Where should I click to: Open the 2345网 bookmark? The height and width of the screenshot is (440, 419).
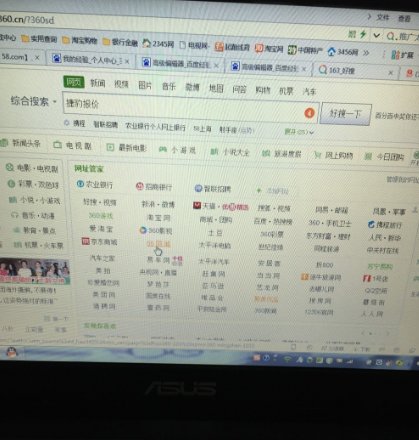158,43
